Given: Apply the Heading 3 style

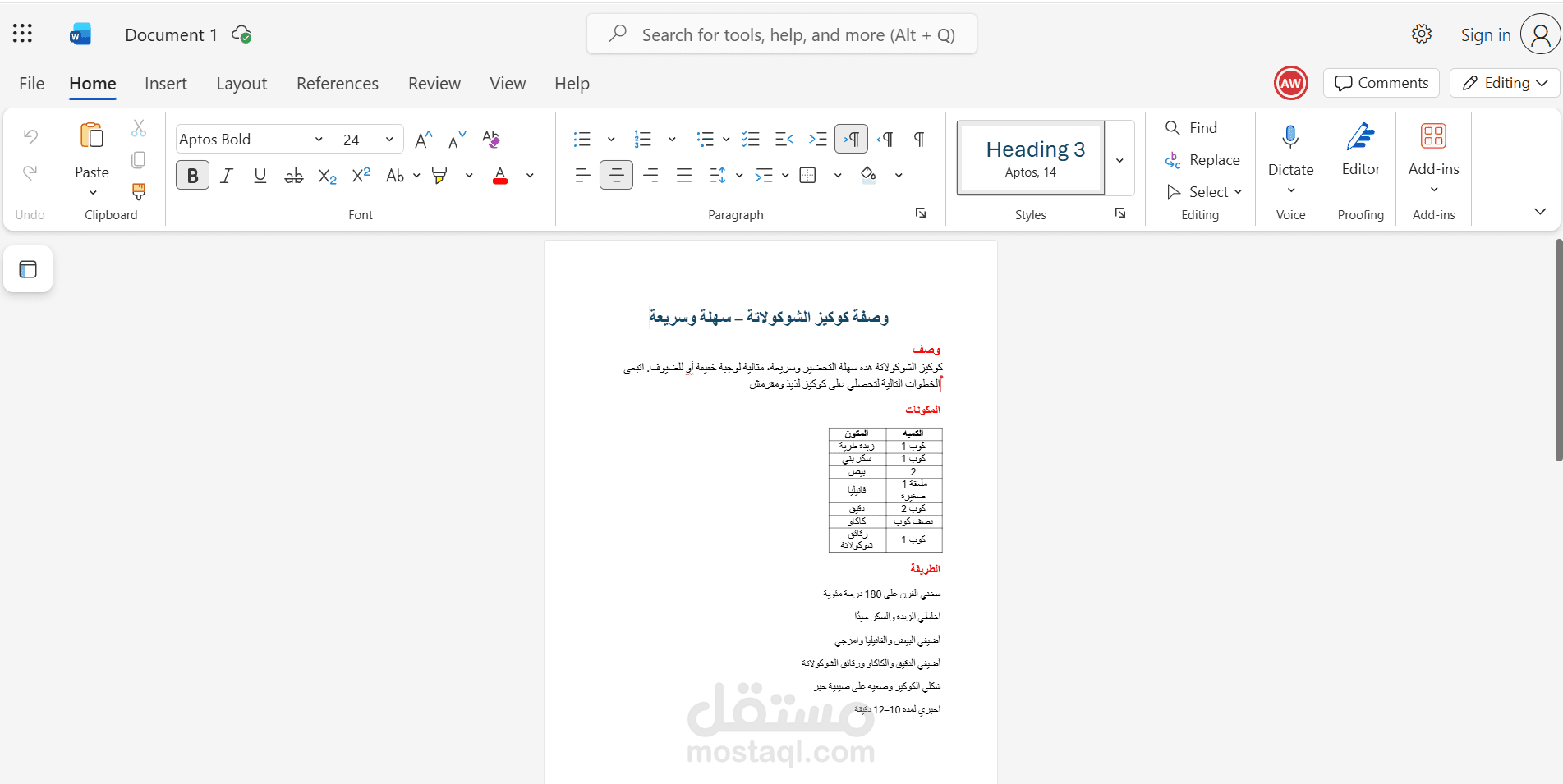Looking at the screenshot, I should pyautogui.click(x=1031, y=158).
